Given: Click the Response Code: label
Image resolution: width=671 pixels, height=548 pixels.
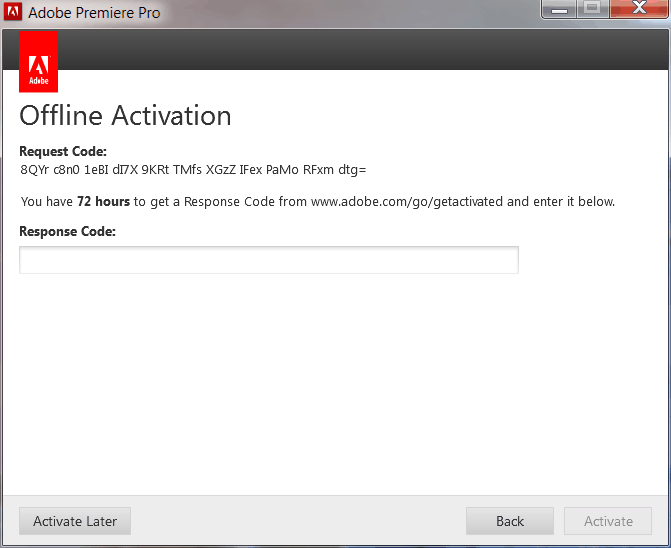Looking at the screenshot, I should pyautogui.click(x=68, y=231).
